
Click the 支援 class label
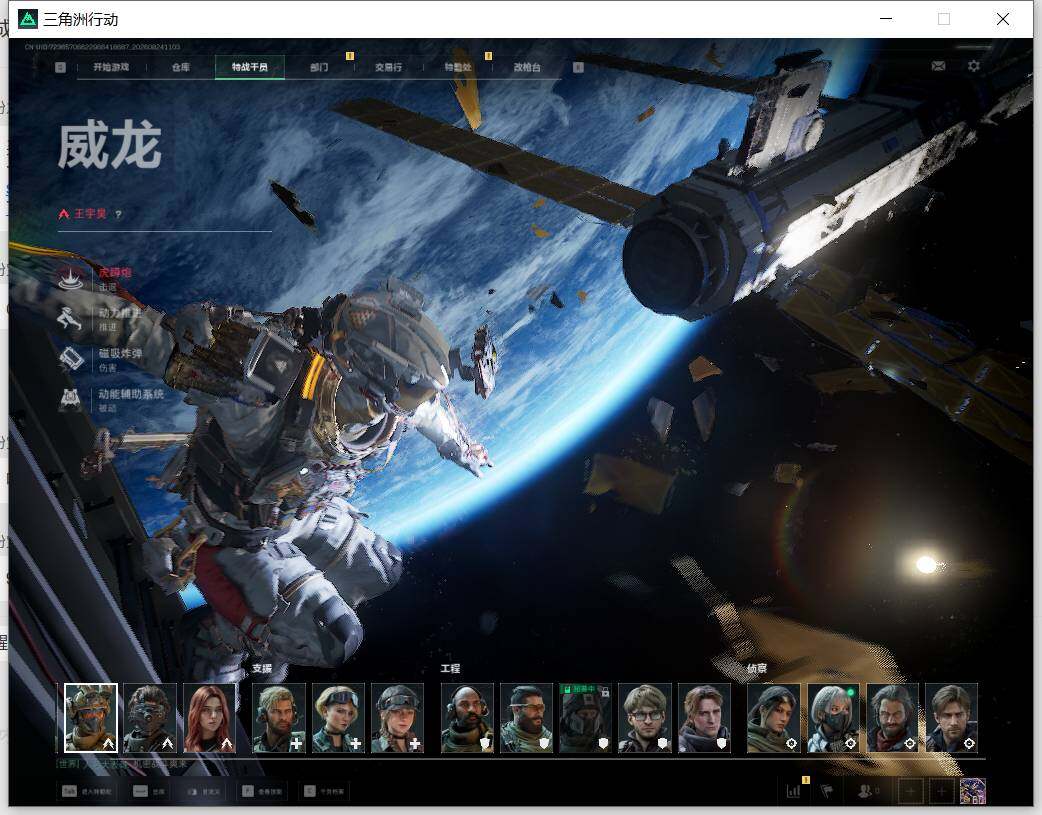[262, 668]
